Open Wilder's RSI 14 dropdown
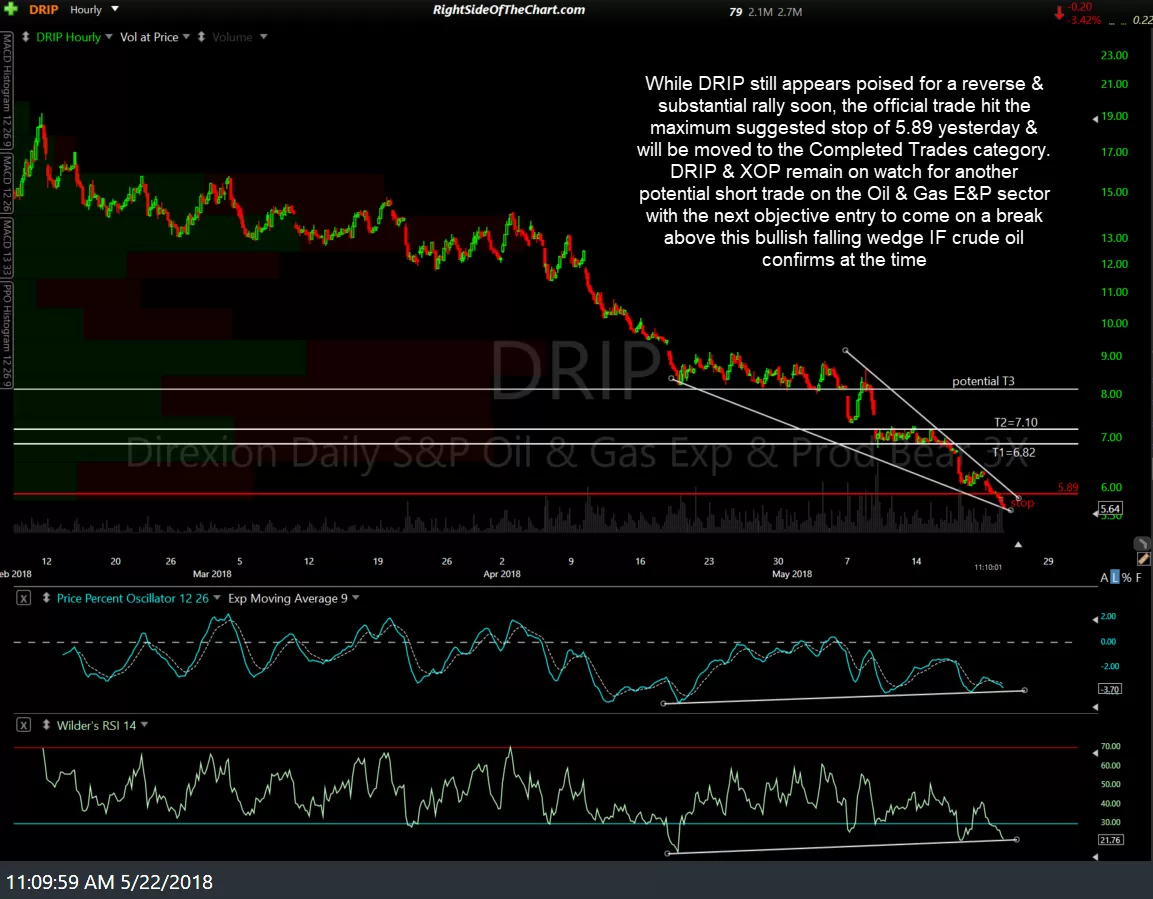Image resolution: width=1153 pixels, height=899 pixels. pyautogui.click(x=144, y=726)
